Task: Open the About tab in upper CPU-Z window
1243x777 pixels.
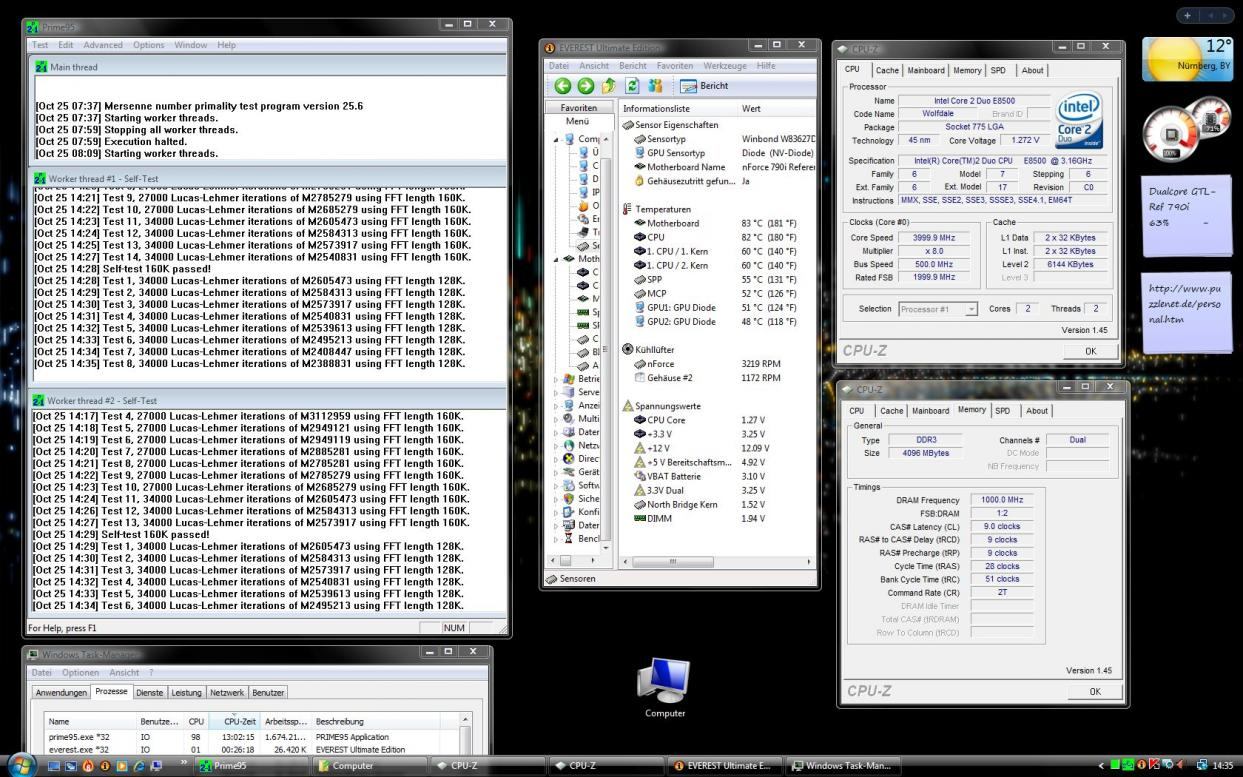Action: pyautogui.click(x=1032, y=70)
